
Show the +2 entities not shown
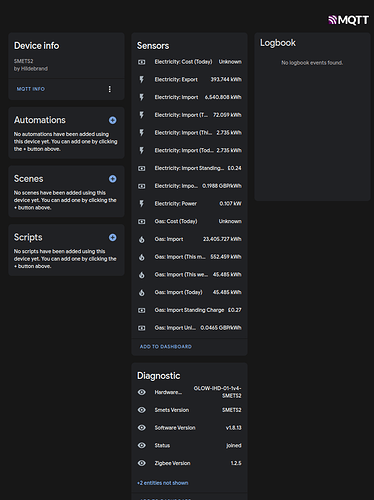[x=163, y=483]
